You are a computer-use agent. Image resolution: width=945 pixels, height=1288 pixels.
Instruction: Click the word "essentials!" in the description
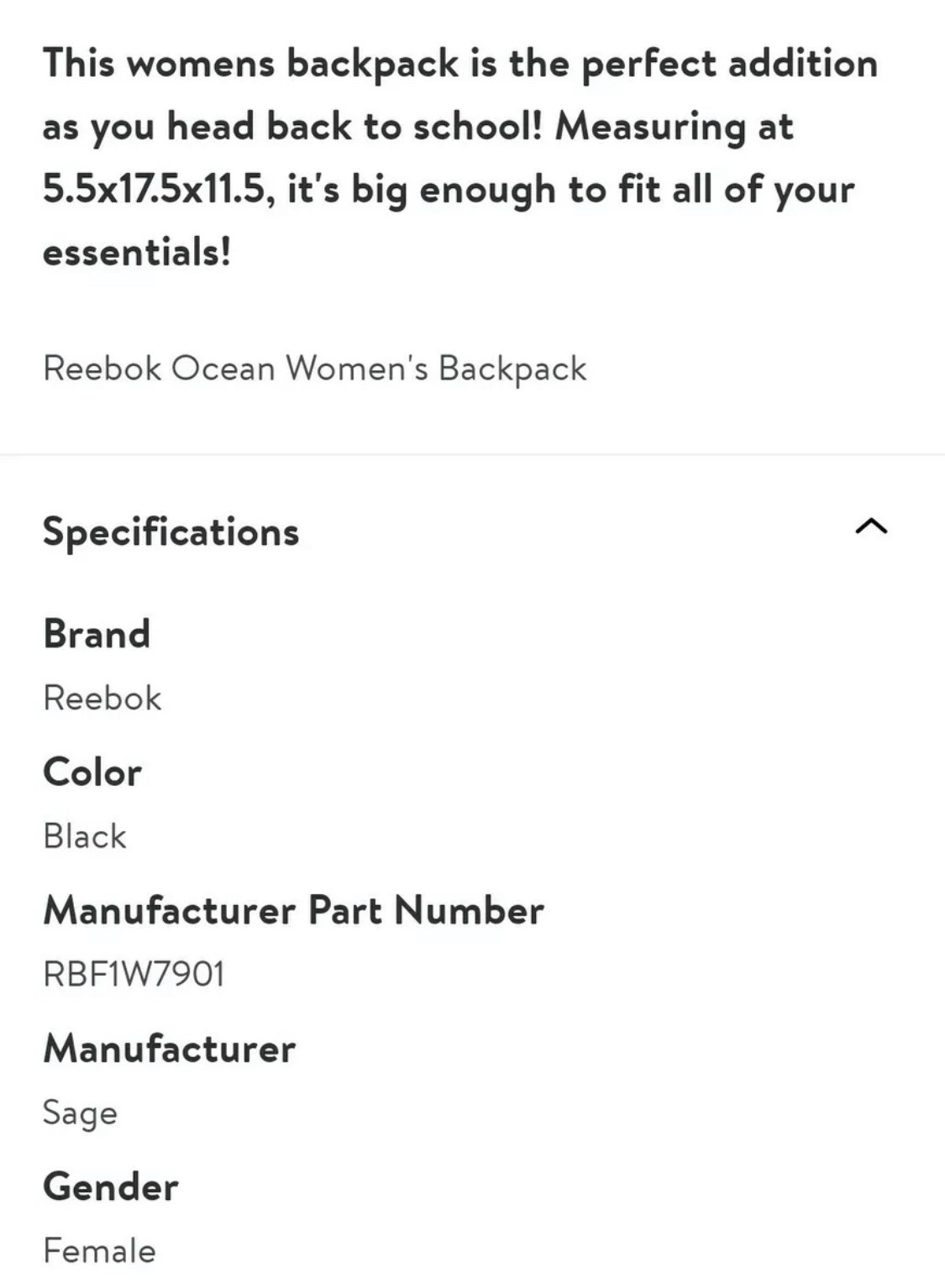tap(137, 252)
